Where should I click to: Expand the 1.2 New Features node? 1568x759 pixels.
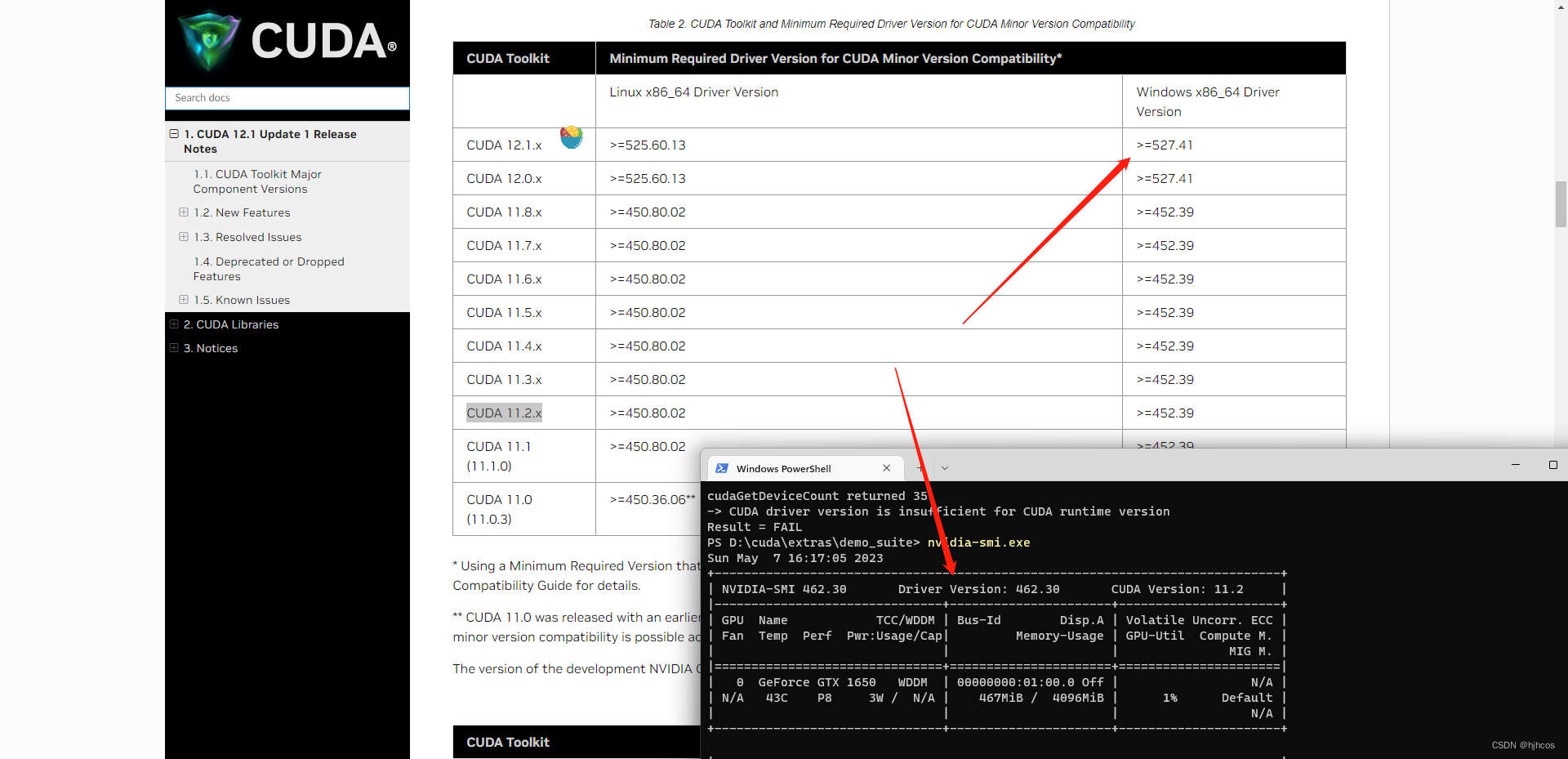(184, 212)
